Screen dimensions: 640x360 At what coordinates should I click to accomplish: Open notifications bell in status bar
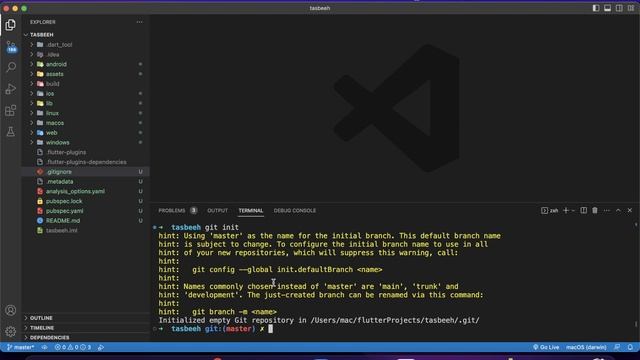pyautogui.click(x=630, y=347)
